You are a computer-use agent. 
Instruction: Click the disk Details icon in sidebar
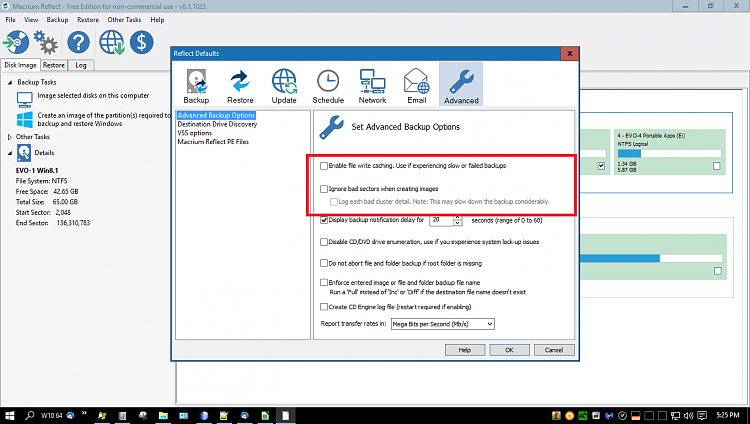pyautogui.click(x=24, y=153)
